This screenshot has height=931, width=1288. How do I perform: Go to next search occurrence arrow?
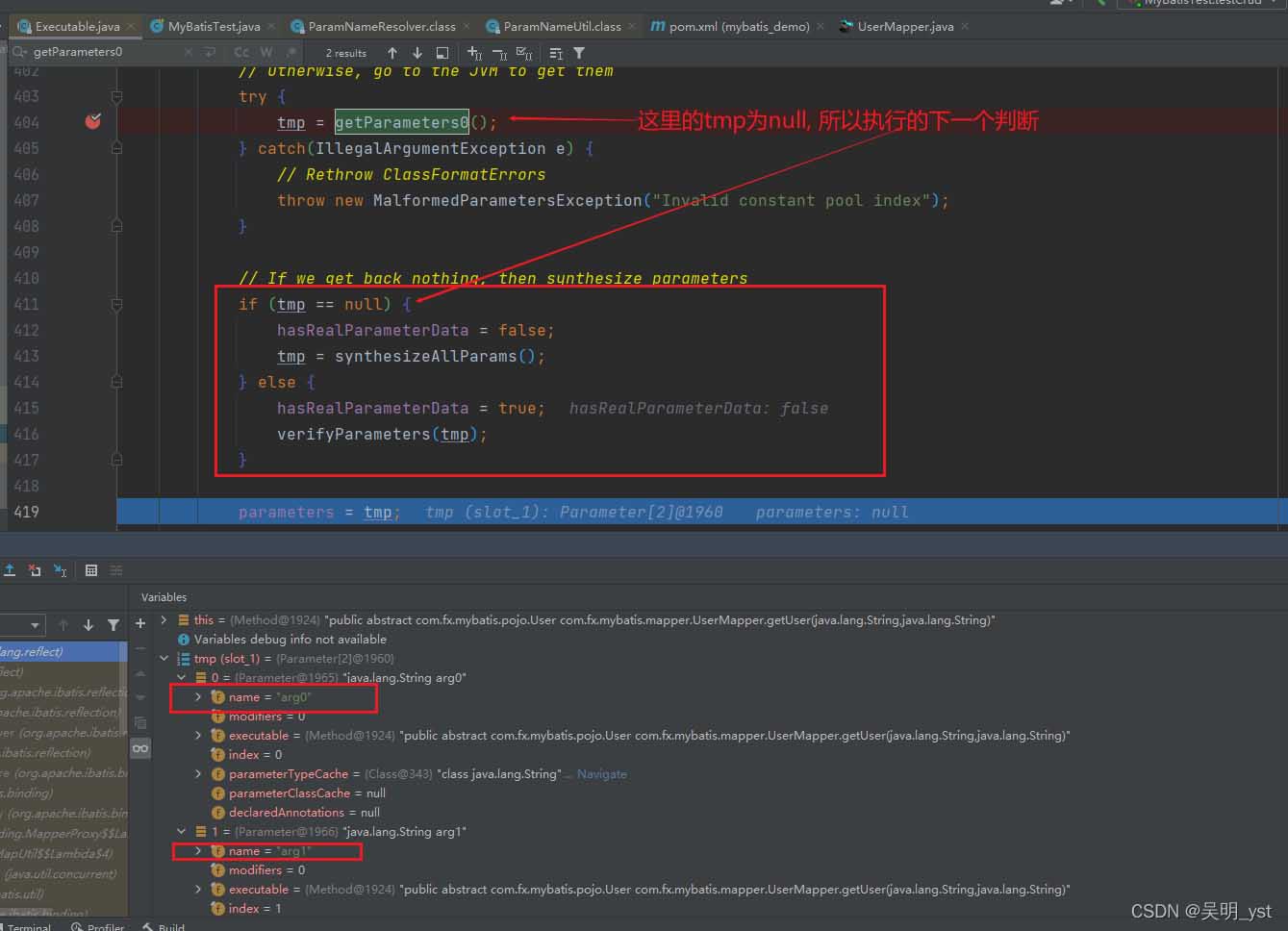click(x=417, y=53)
